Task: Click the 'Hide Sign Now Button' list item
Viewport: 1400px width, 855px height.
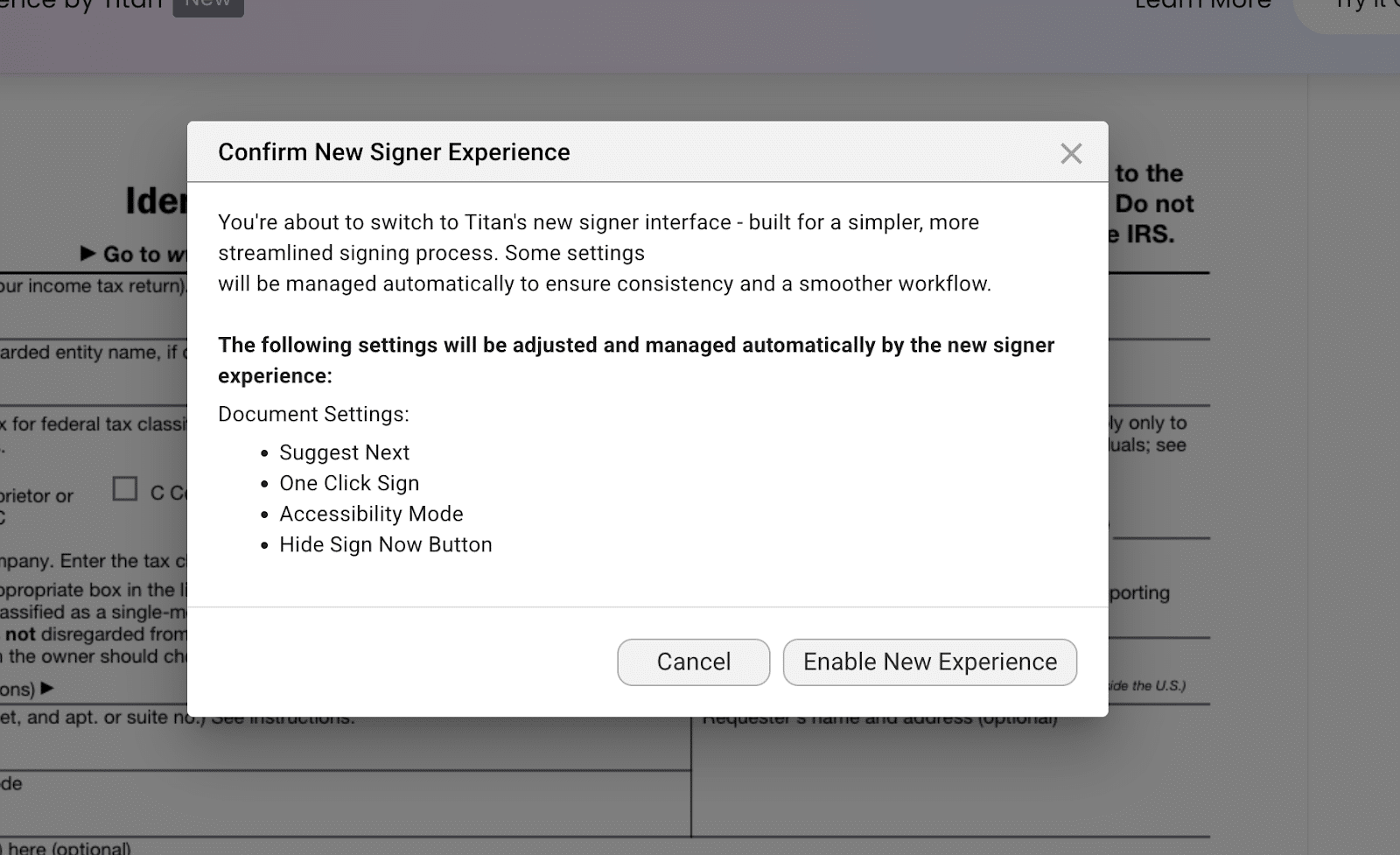Action: (x=386, y=544)
